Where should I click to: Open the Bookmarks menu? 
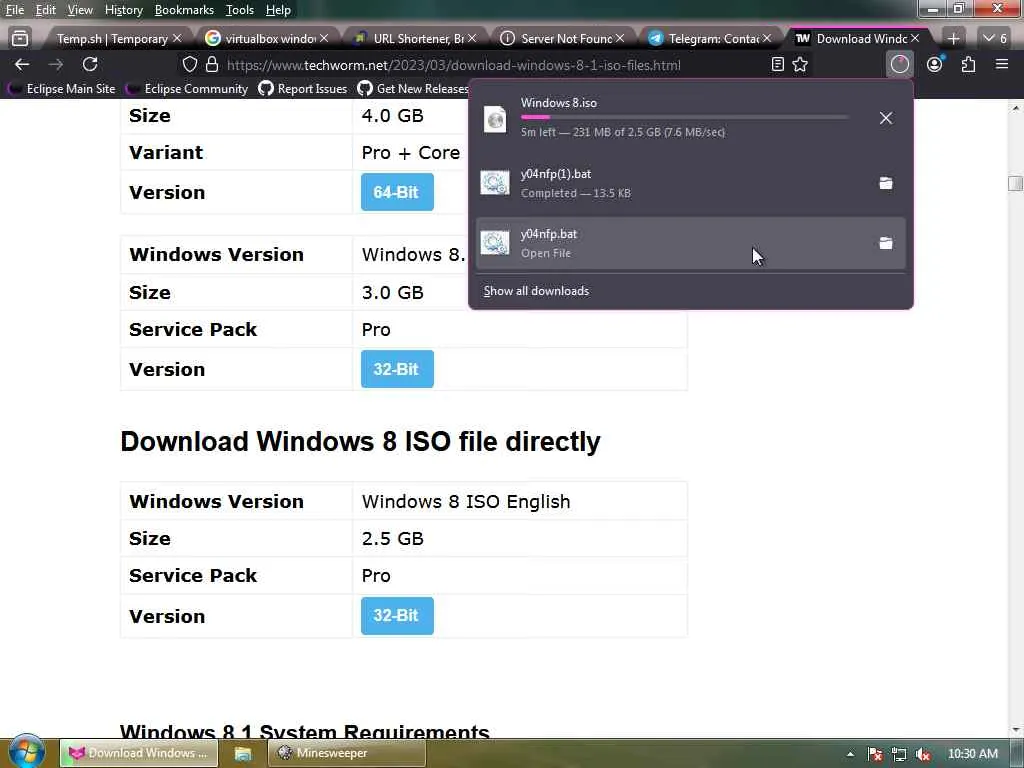tap(184, 10)
